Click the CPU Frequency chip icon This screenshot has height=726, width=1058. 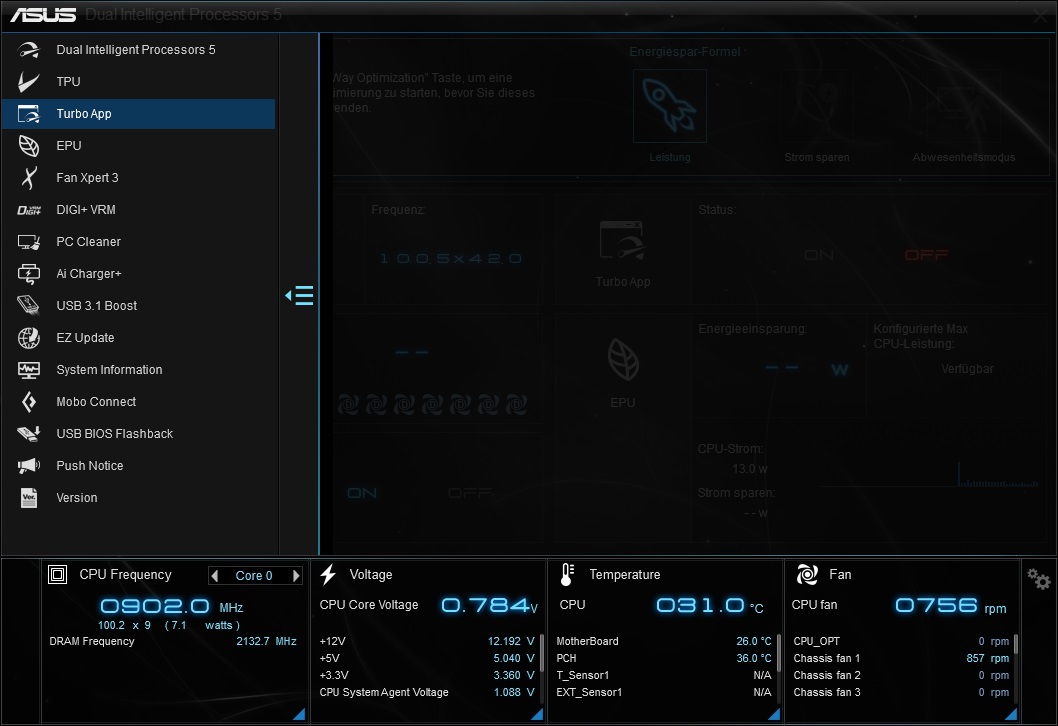(x=57, y=574)
